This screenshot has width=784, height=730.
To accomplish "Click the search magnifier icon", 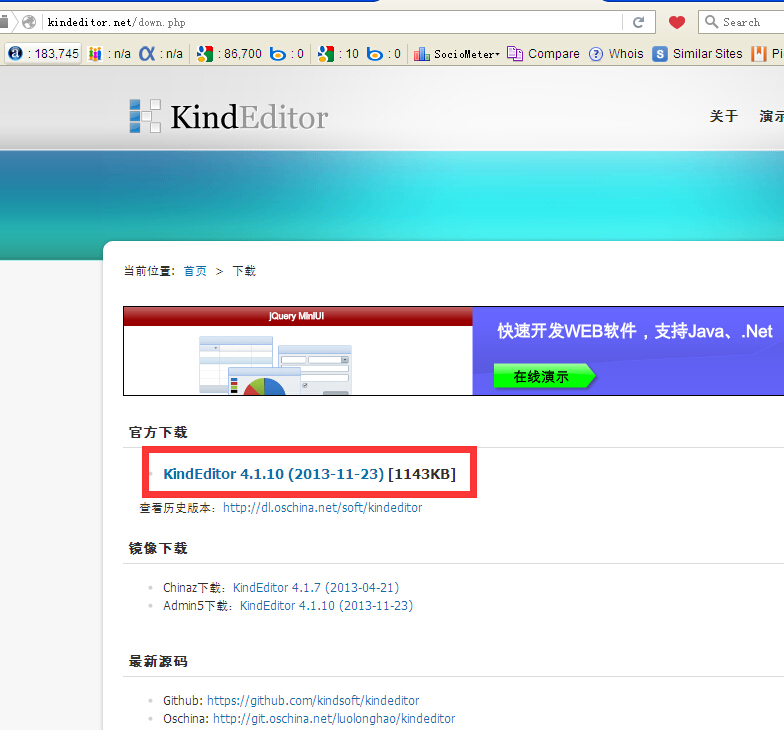I will coord(711,22).
